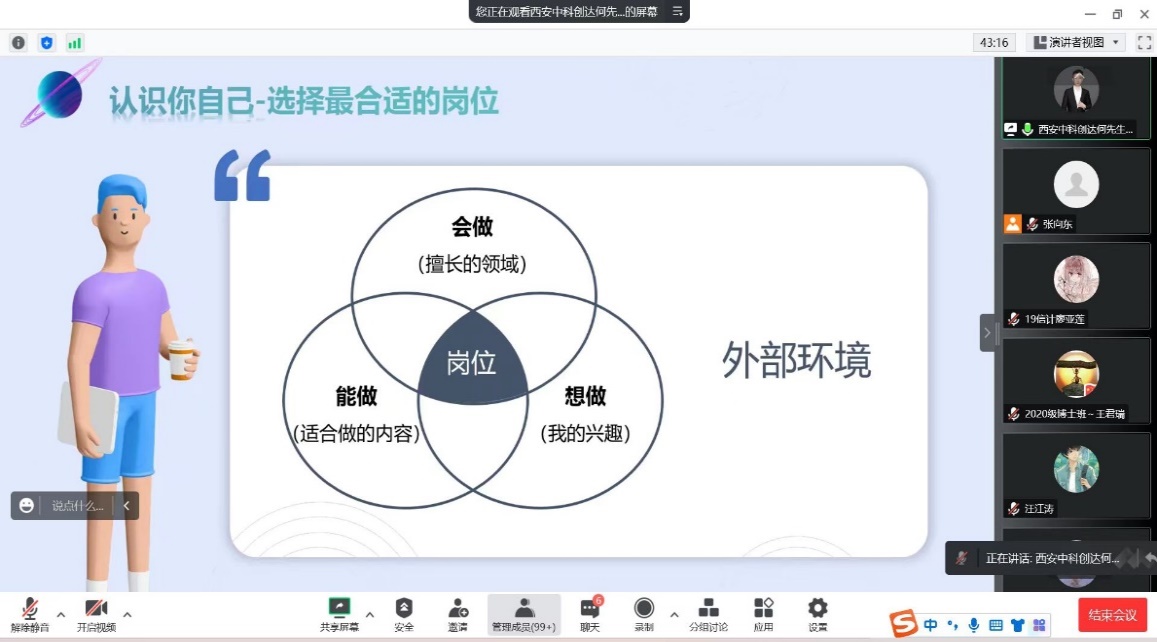
Task: Turn on the camera (开启视频)
Action: 96,612
